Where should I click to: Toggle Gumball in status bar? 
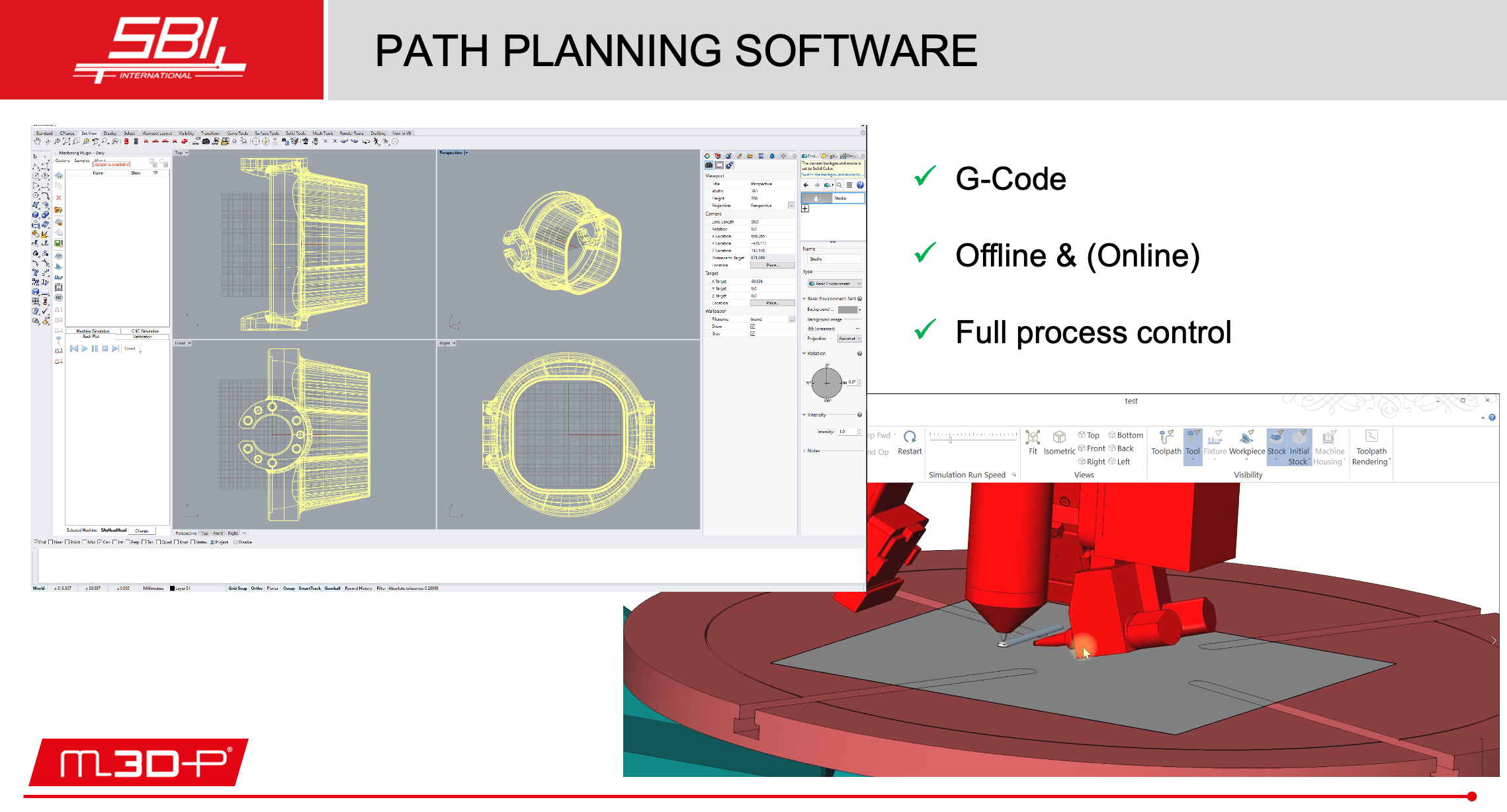(332, 589)
